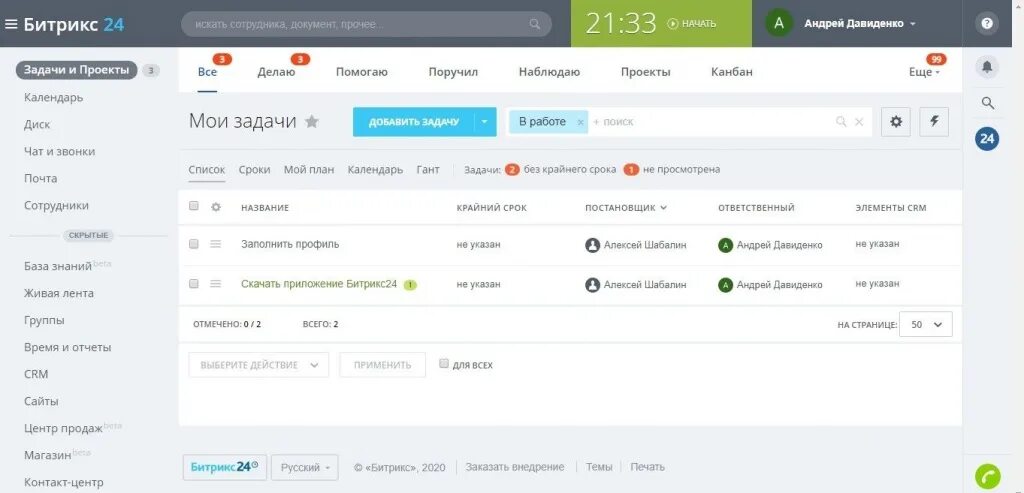Click the lightning bolt robots button
The image size is (1024, 493).
click(x=934, y=121)
